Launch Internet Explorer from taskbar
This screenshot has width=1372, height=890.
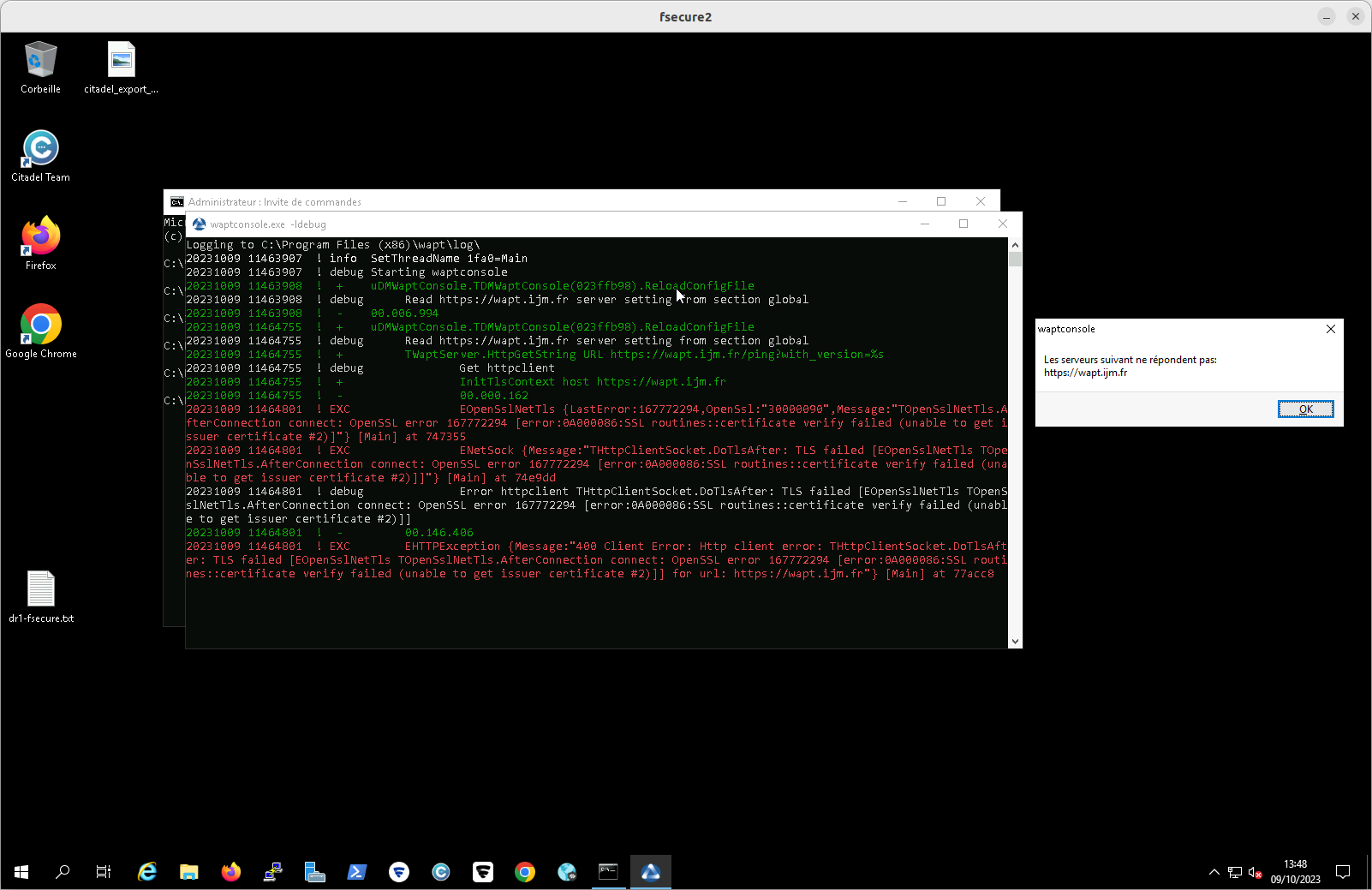tap(147, 872)
